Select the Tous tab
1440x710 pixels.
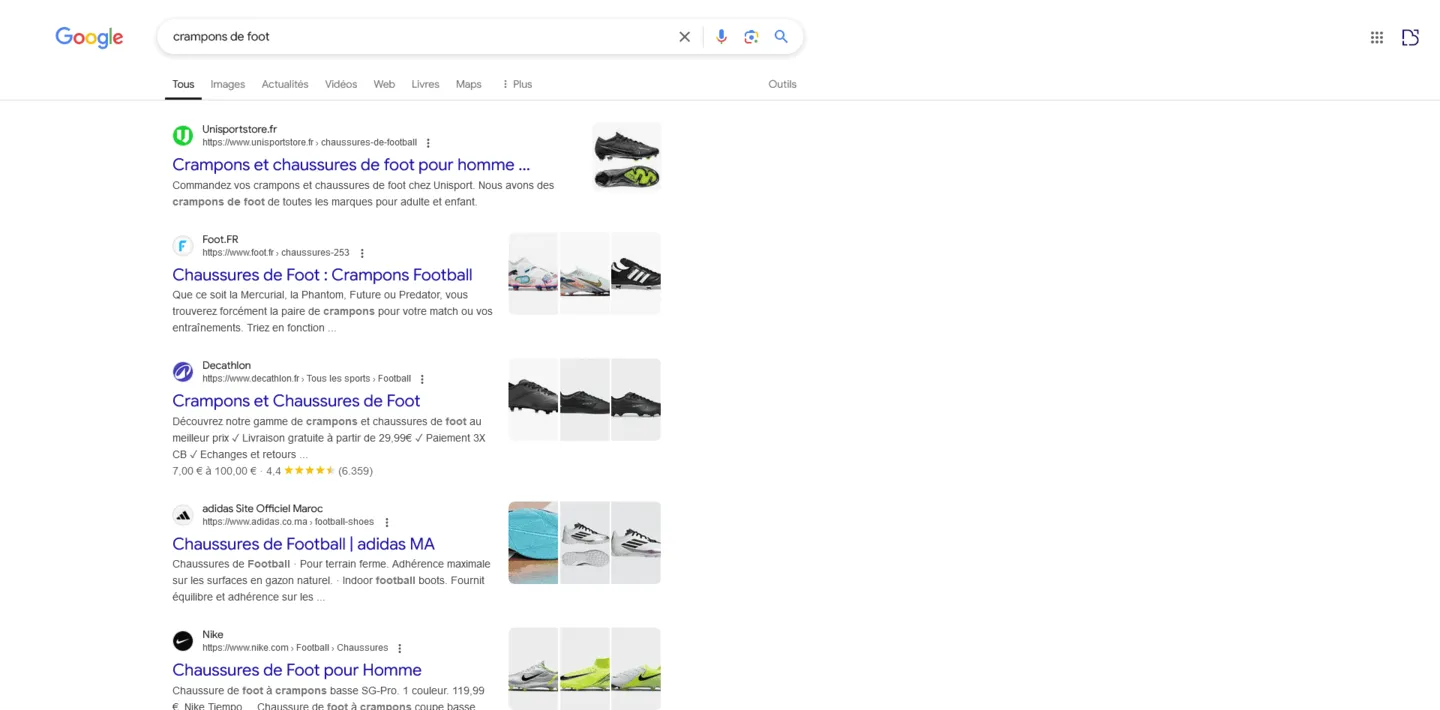pyautogui.click(x=183, y=84)
